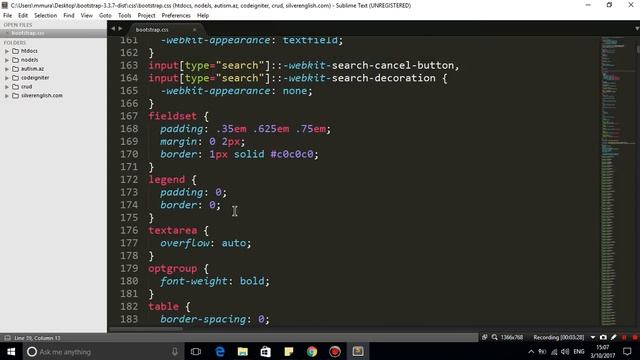The height and width of the screenshot is (360, 640).
Task: Open the Selection menu
Action: click(45, 16)
